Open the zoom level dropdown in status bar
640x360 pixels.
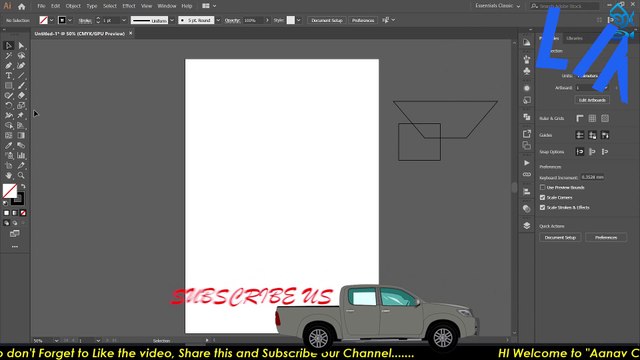coord(56,340)
